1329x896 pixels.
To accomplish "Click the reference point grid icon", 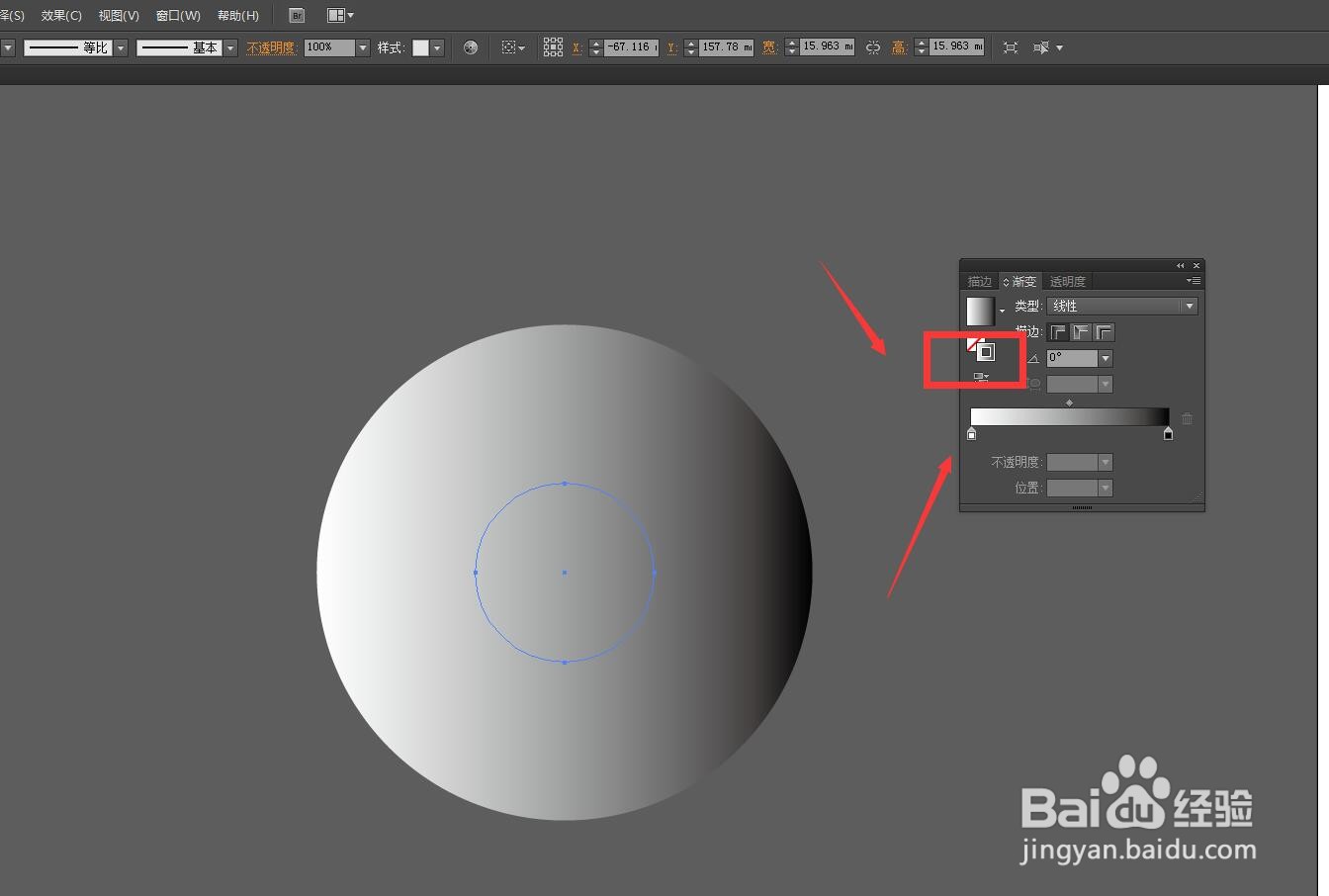I will (x=554, y=47).
